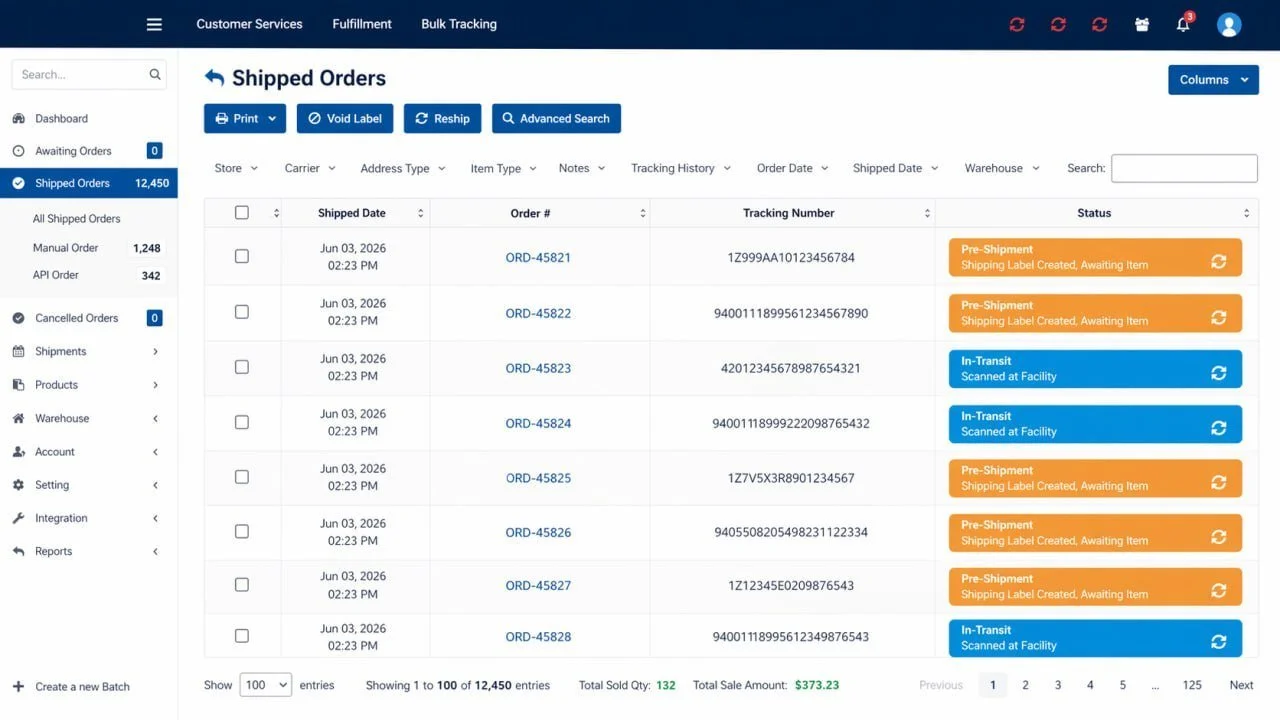
Task: Click the search magnifier in sidebar search box
Action: pos(155,74)
